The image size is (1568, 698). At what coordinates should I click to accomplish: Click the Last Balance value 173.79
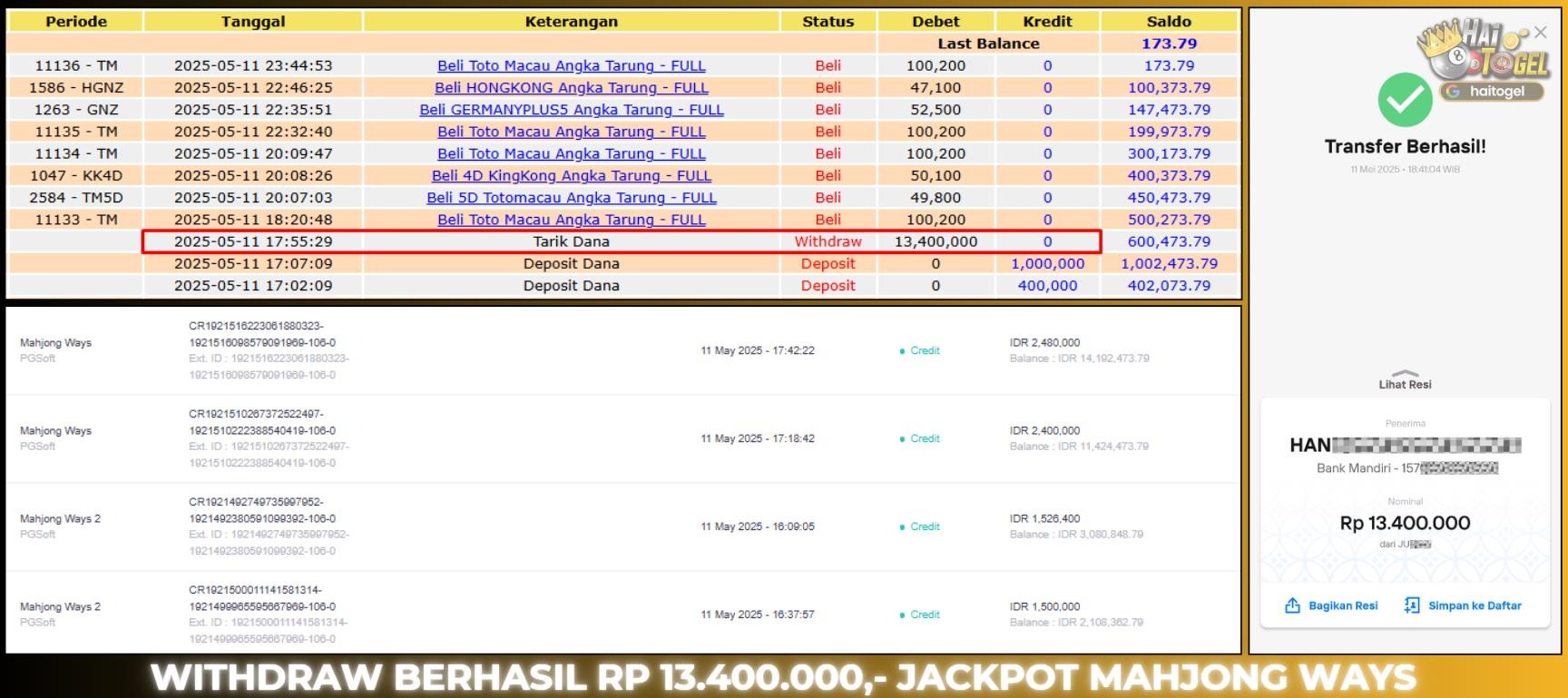coord(1169,44)
